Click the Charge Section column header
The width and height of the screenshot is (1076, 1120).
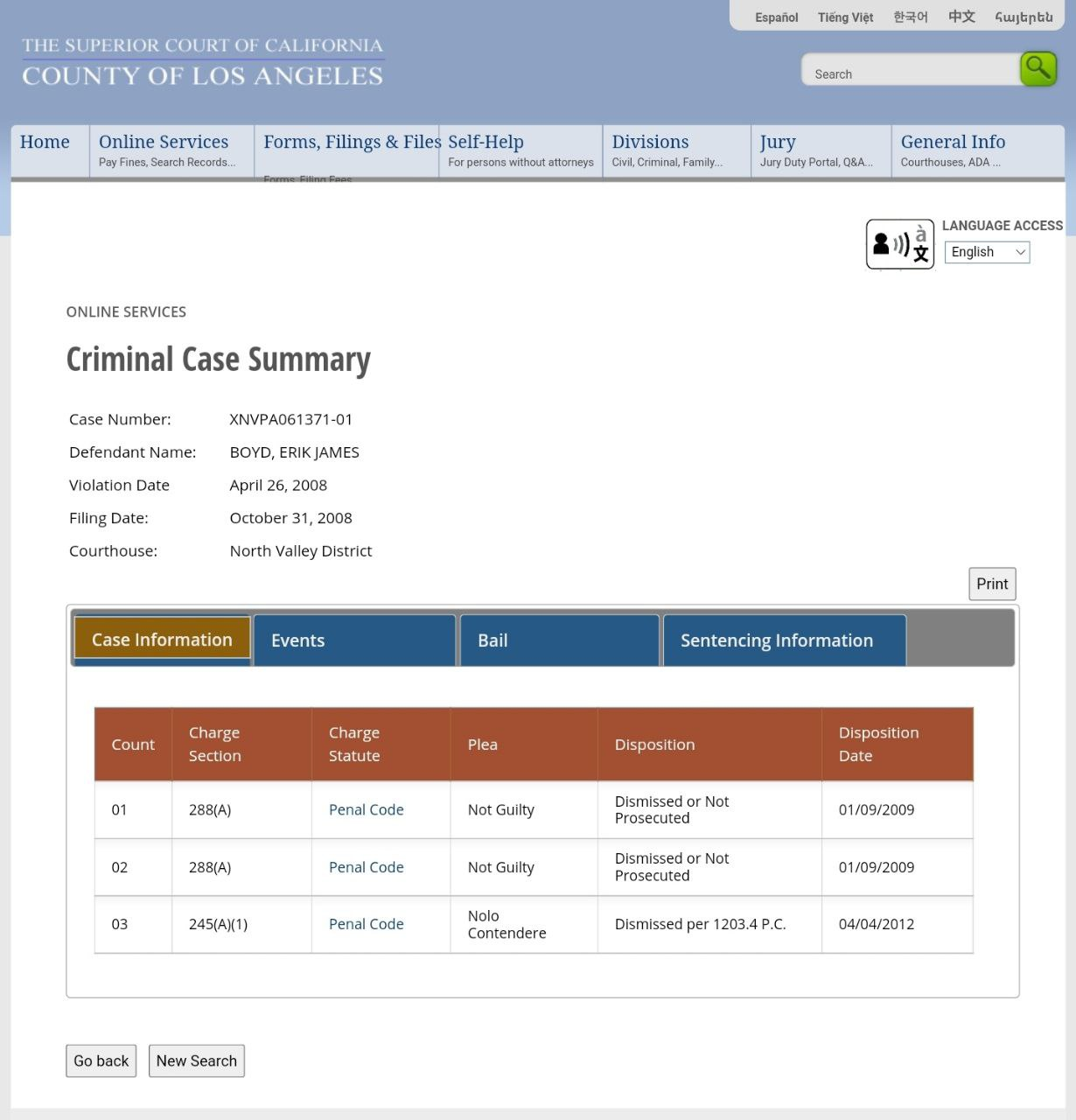(242, 745)
